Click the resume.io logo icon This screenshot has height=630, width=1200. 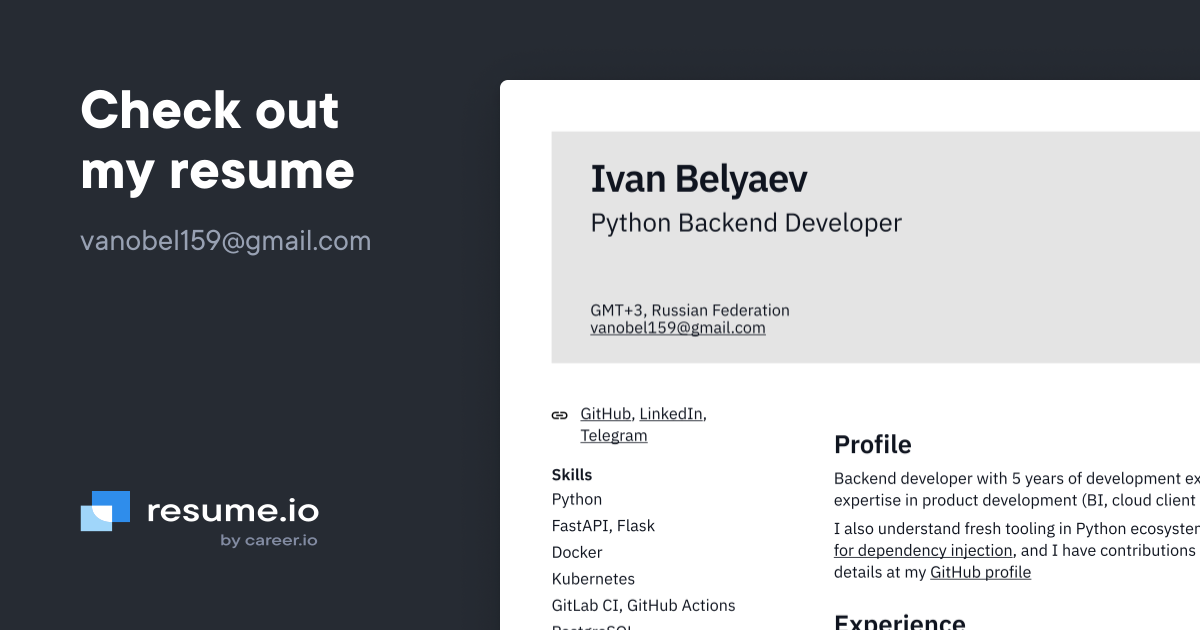click(105, 511)
